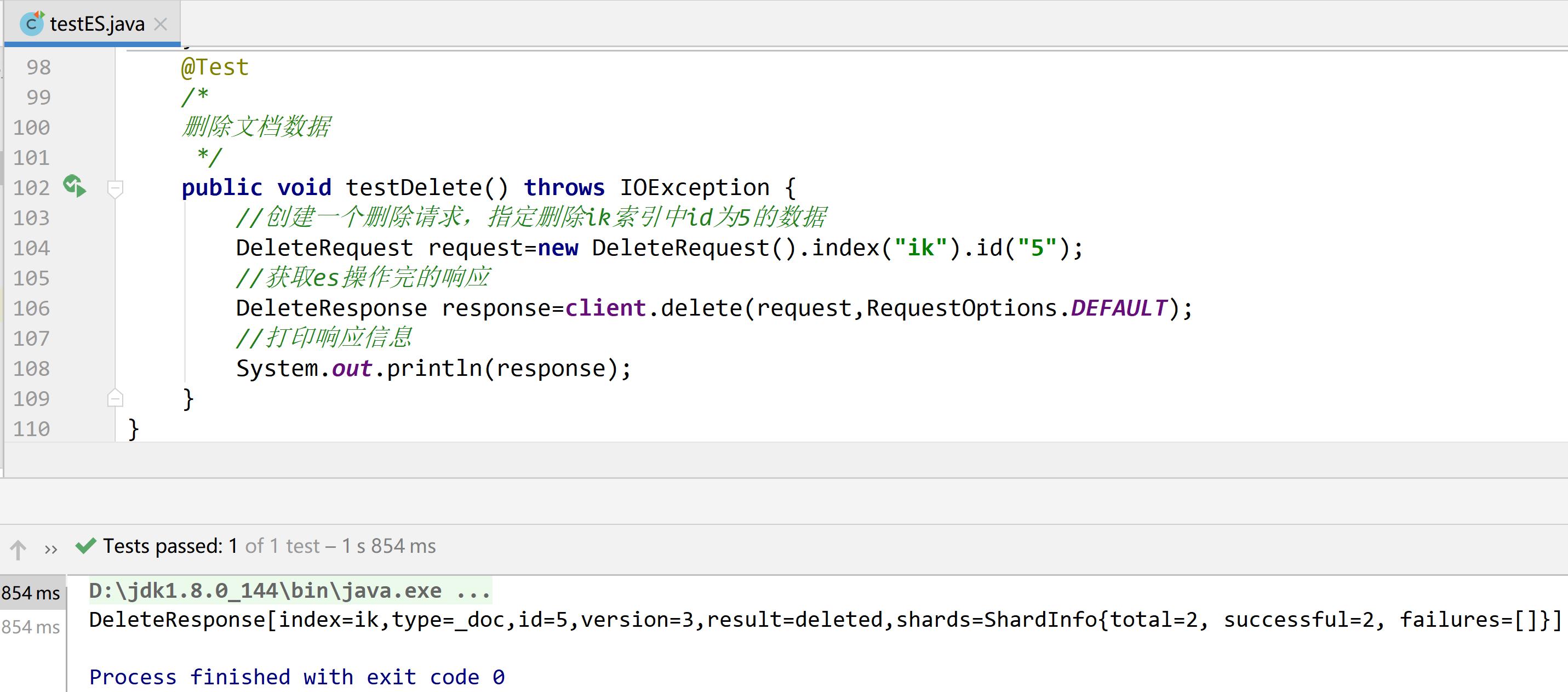Screen dimensions: 1568x692
Task: Collapse testDelete method at line 102 fold marker
Action: coord(115,188)
